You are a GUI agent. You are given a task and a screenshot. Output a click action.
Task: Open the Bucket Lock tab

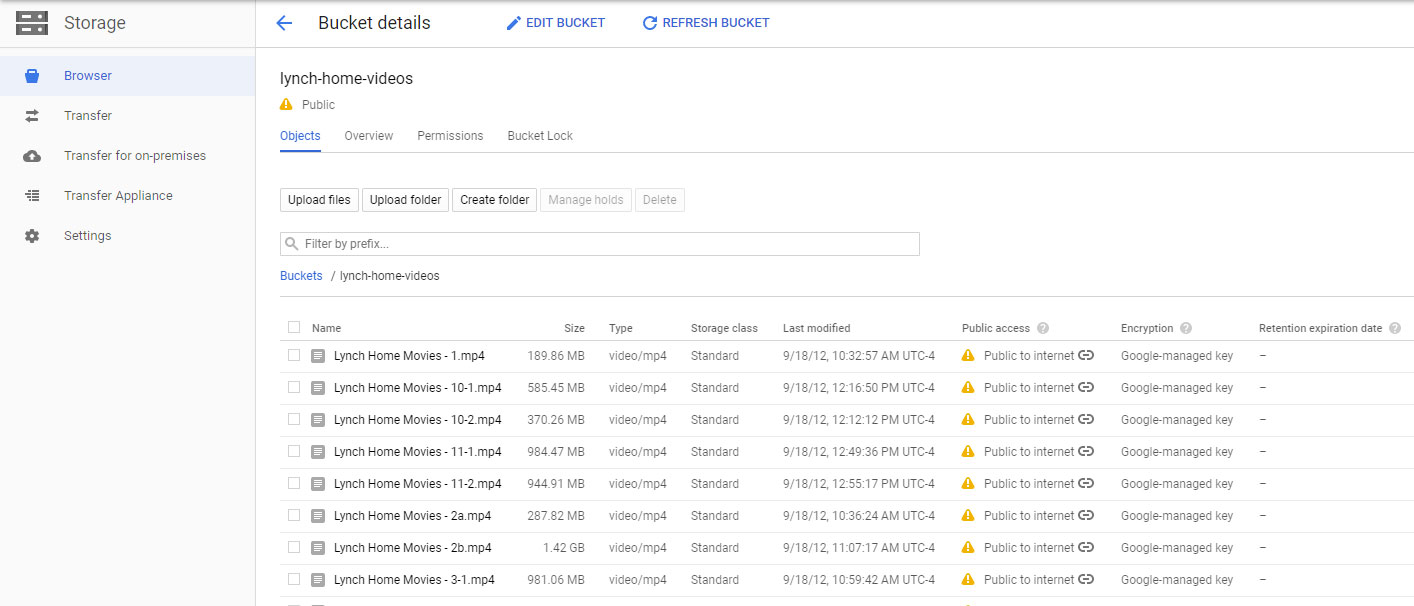pyautogui.click(x=540, y=136)
